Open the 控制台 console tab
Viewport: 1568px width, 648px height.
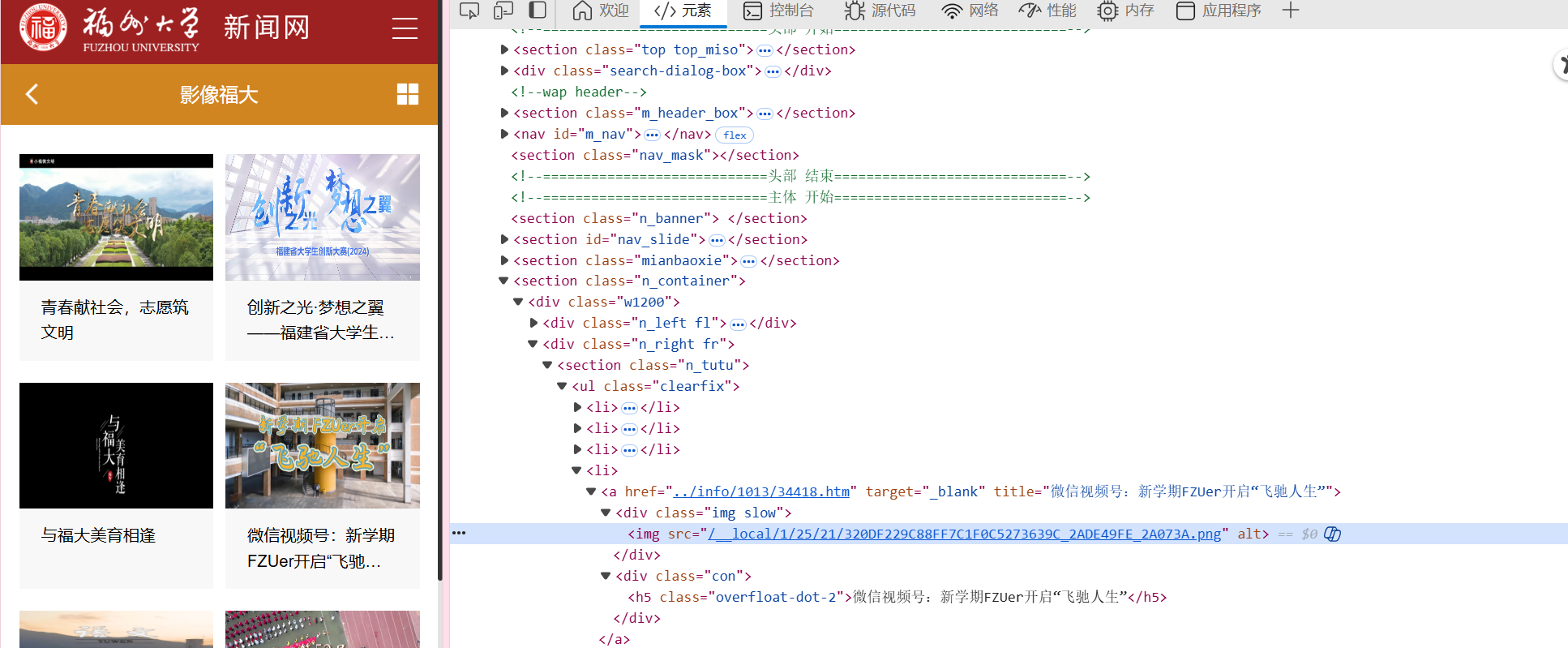pyautogui.click(x=778, y=11)
